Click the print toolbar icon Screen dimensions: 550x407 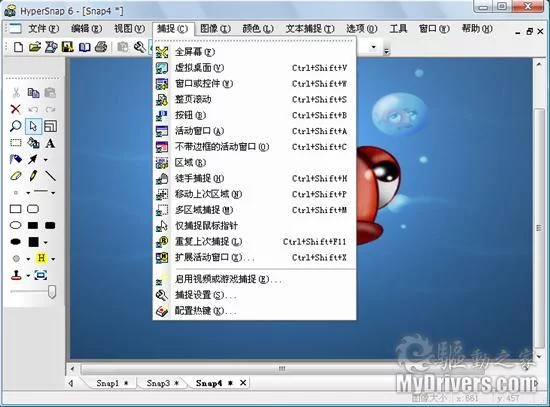pos(101,47)
